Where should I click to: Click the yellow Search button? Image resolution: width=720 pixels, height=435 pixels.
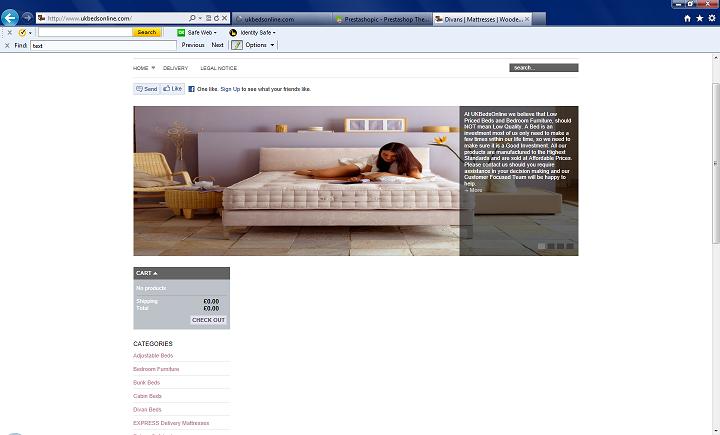tap(146, 32)
